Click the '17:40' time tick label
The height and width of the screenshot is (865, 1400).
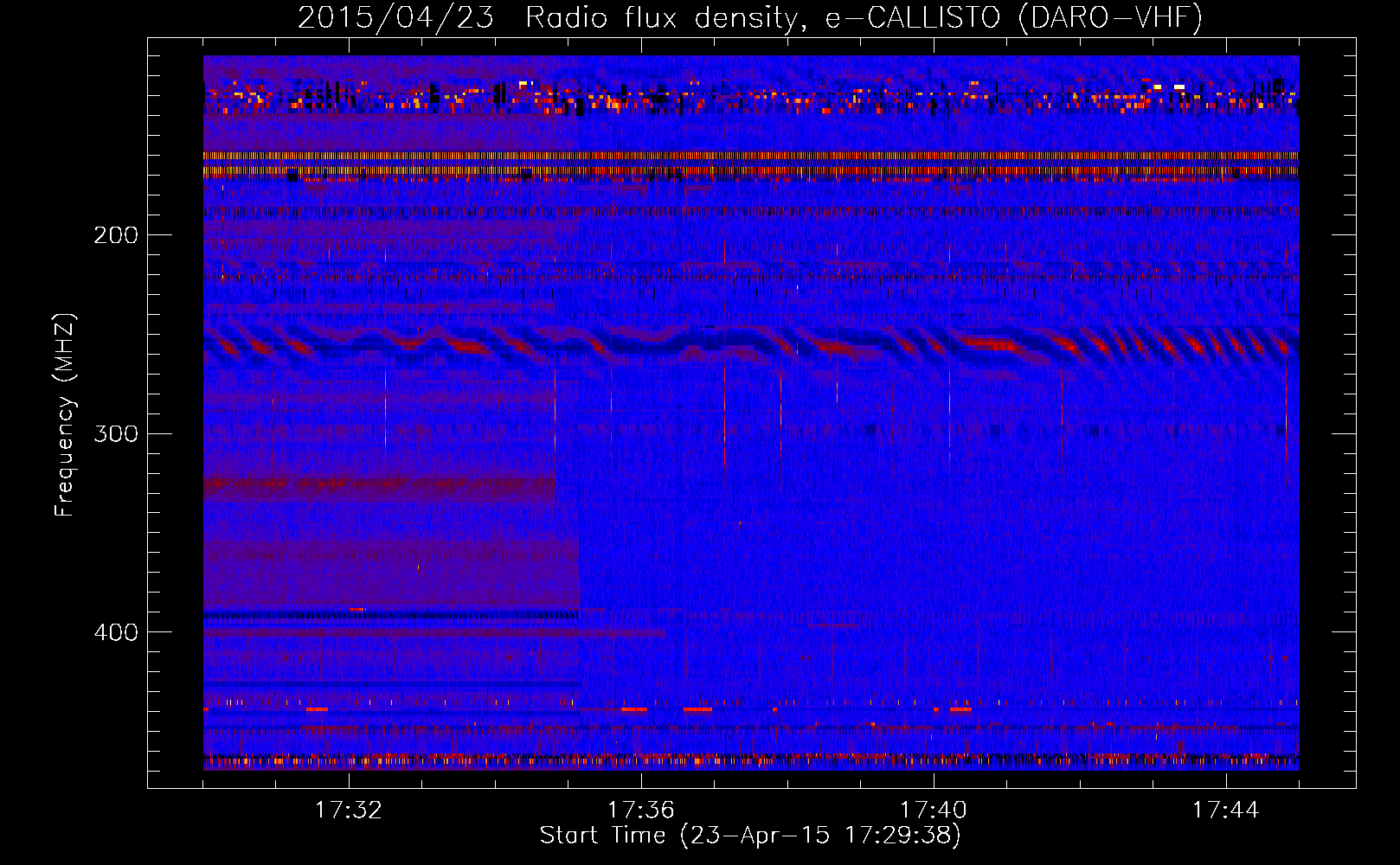click(x=933, y=811)
